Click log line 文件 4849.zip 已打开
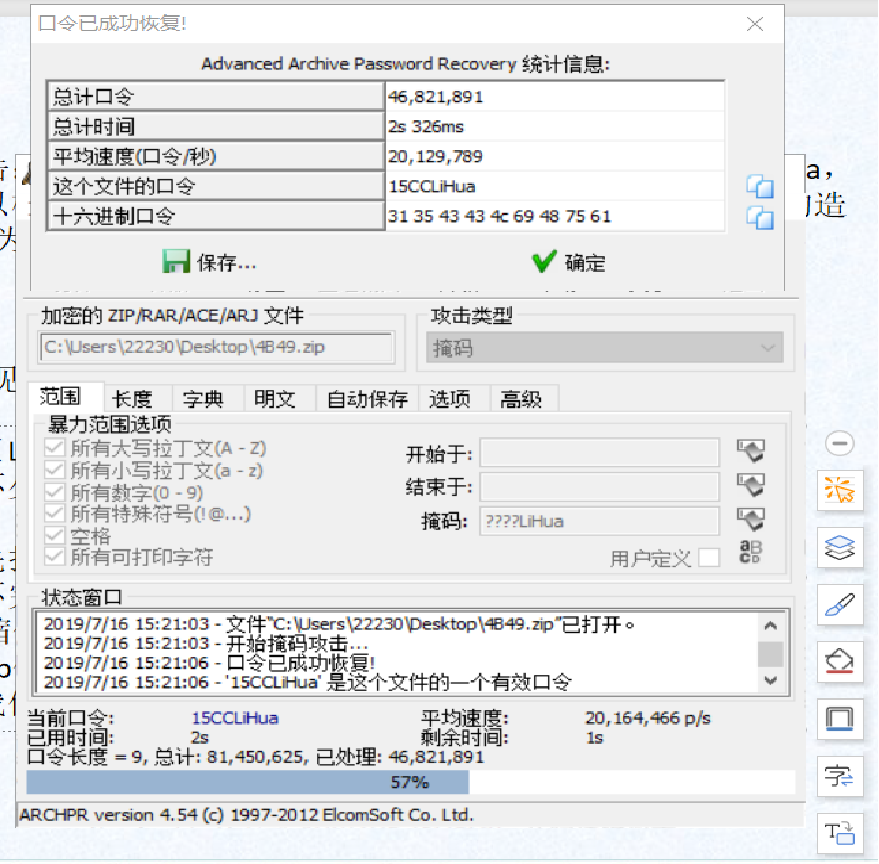Viewport: 879px width, 864px height. (x=339, y=624)
